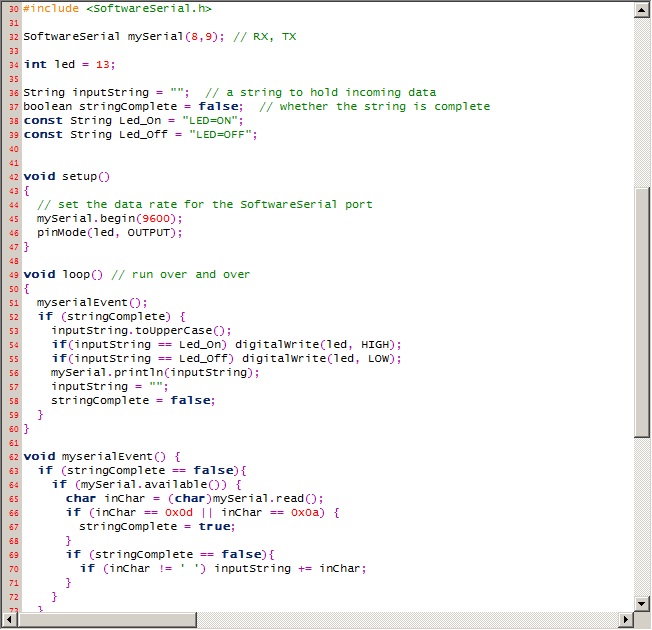This screenshot has width=652, height=630.
Task: Click the horizontal scrollbar right arrow
Action: click(626, 620)
